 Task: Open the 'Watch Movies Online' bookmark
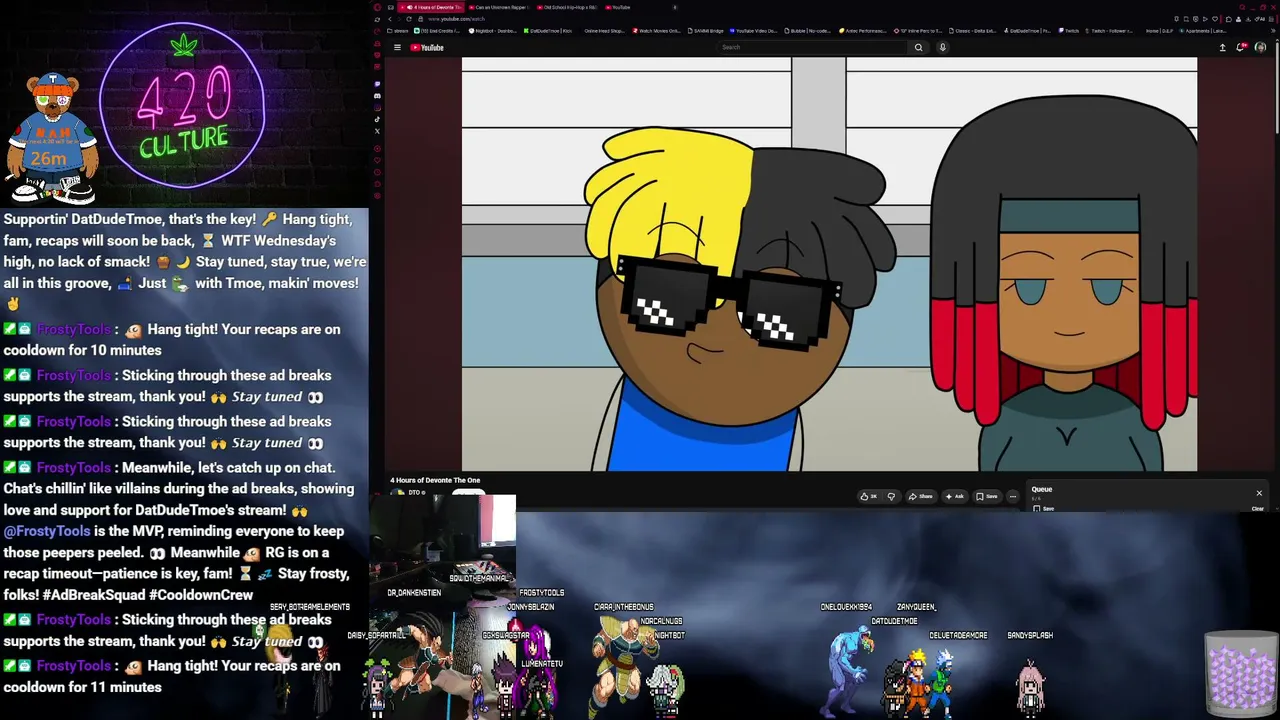click(656, 31)
